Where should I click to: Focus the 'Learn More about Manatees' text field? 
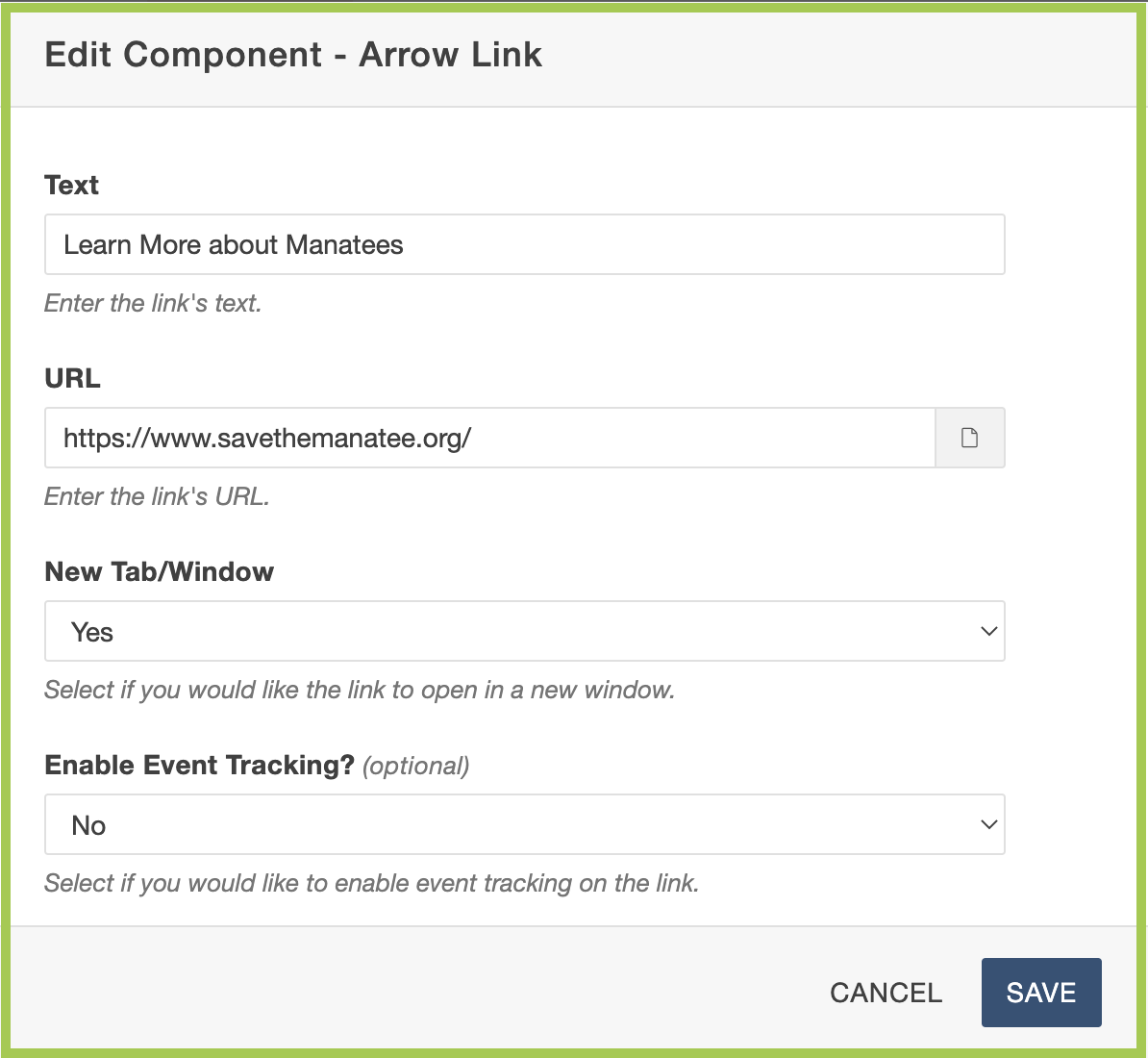524,244
